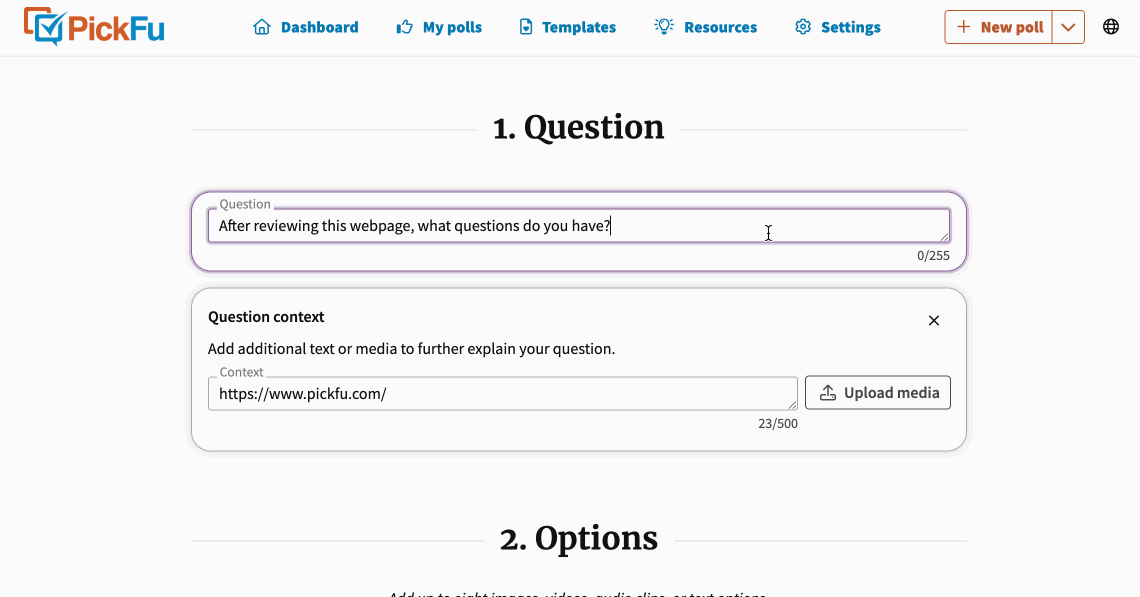Focus the Question text field

[x=579, y=225]
